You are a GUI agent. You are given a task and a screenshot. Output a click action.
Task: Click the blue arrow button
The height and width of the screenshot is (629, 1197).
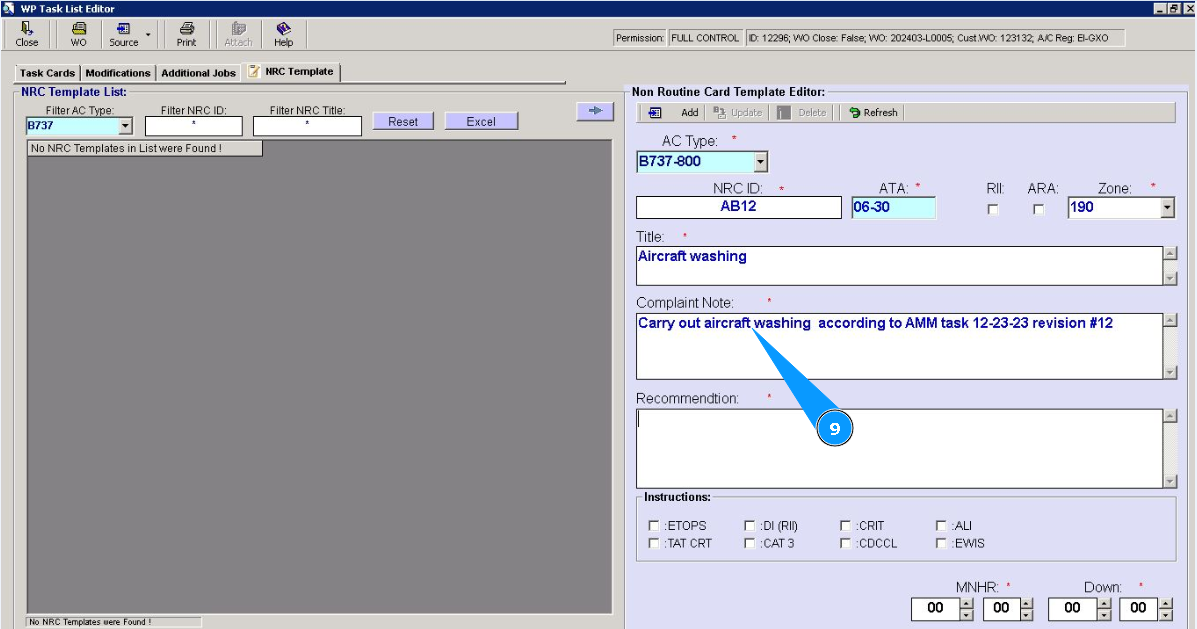pos(595,111)
